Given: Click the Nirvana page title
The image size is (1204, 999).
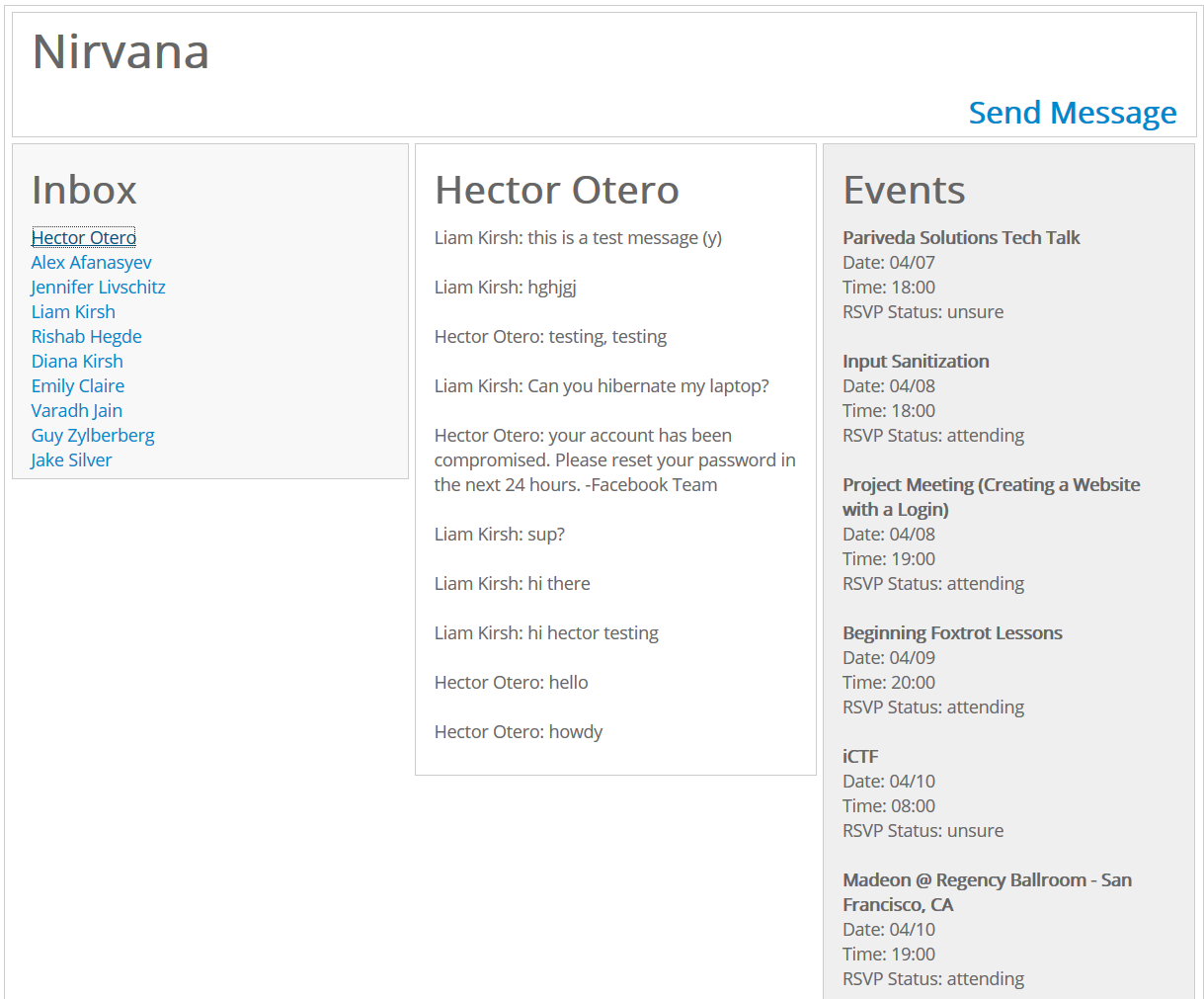Looking at the screenshot, I should point(120,51).
